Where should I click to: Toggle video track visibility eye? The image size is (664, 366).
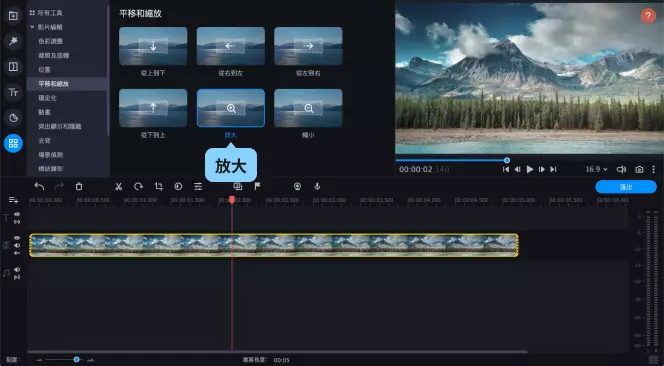17,238
